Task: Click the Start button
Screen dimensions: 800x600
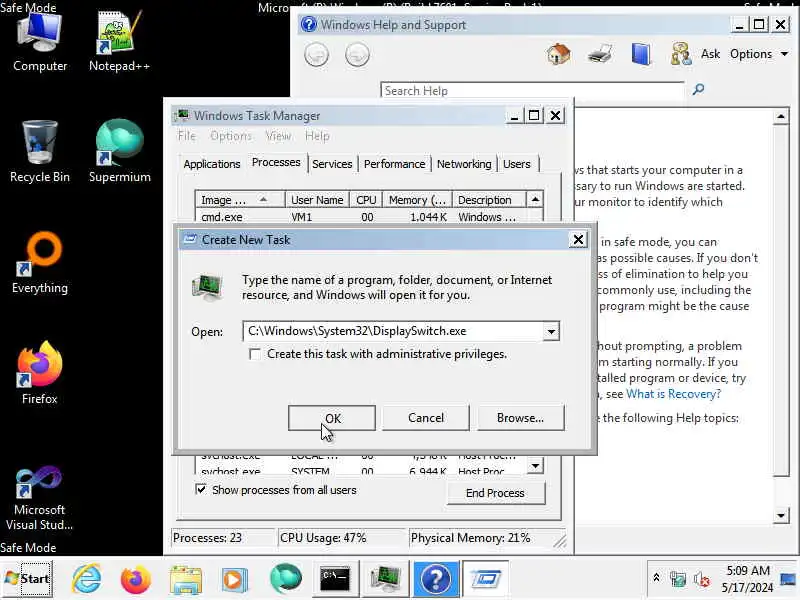Action: (28, 579)
